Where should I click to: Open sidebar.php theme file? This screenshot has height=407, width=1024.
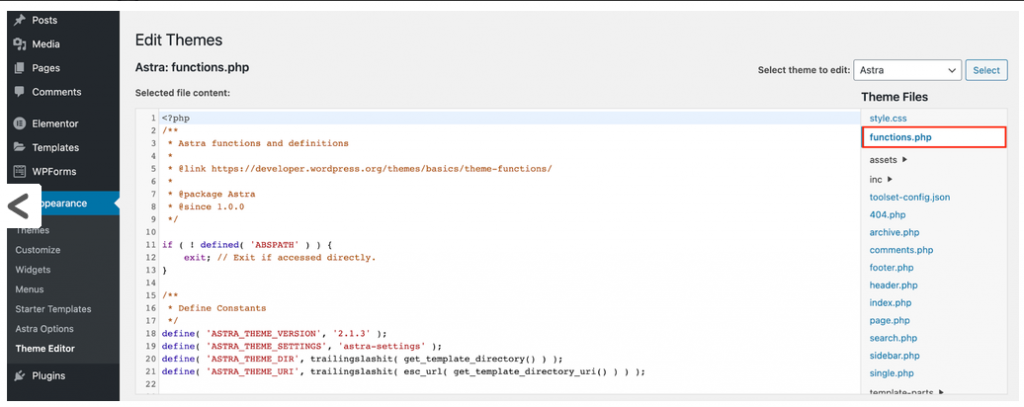(894, 355)
